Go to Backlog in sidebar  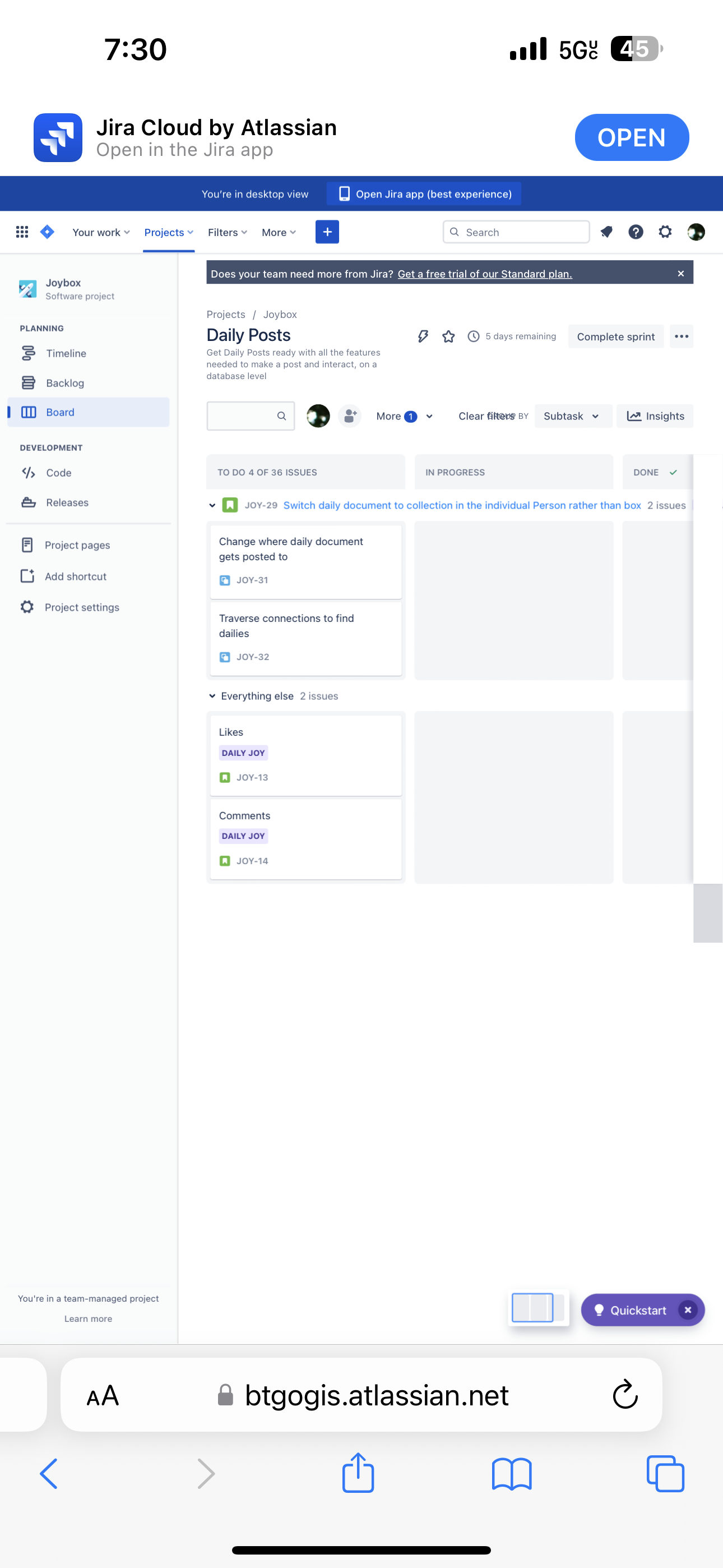[x=88, y=383]
